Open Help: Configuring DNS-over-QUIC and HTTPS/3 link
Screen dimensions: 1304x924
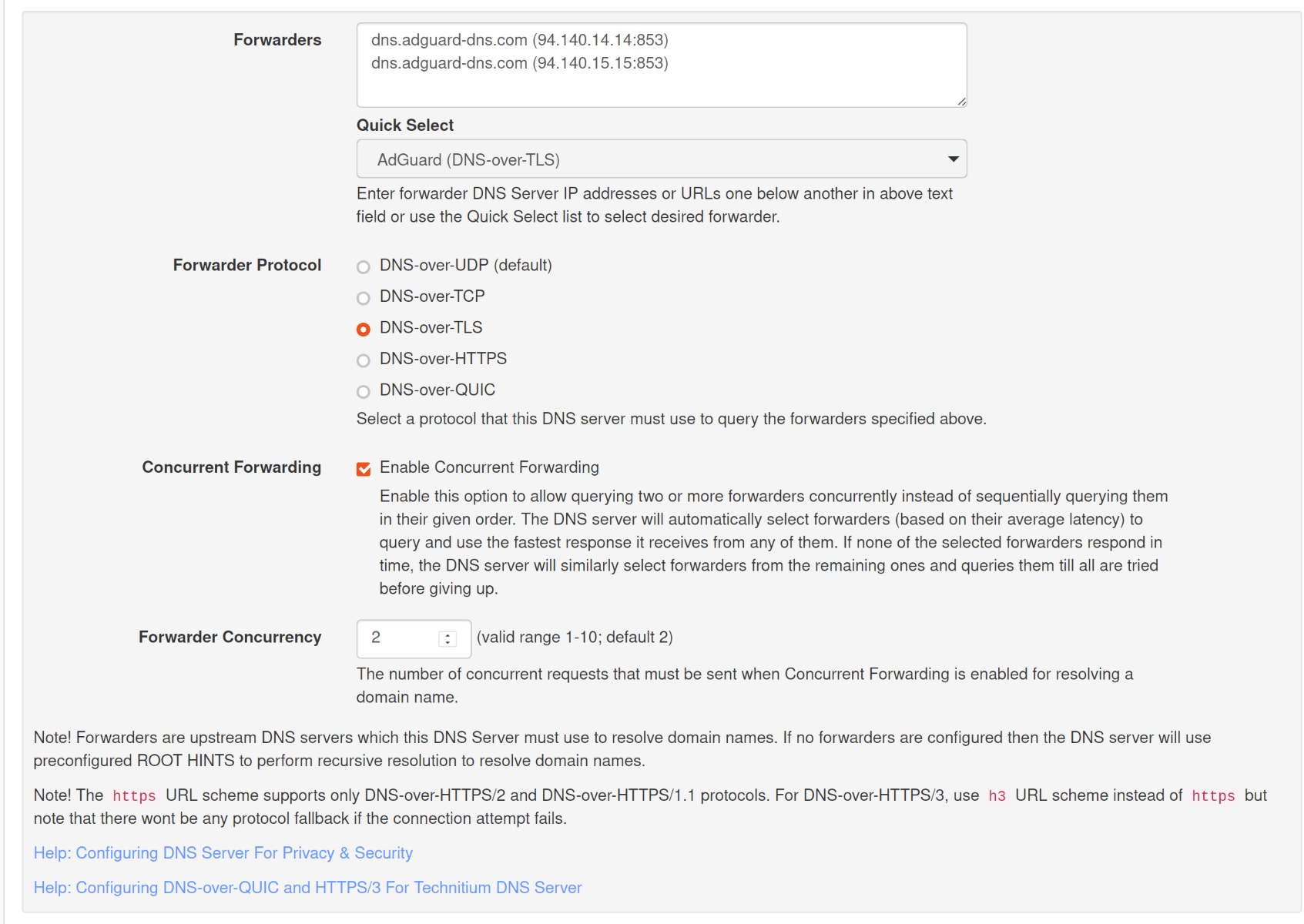pos(307,888)
